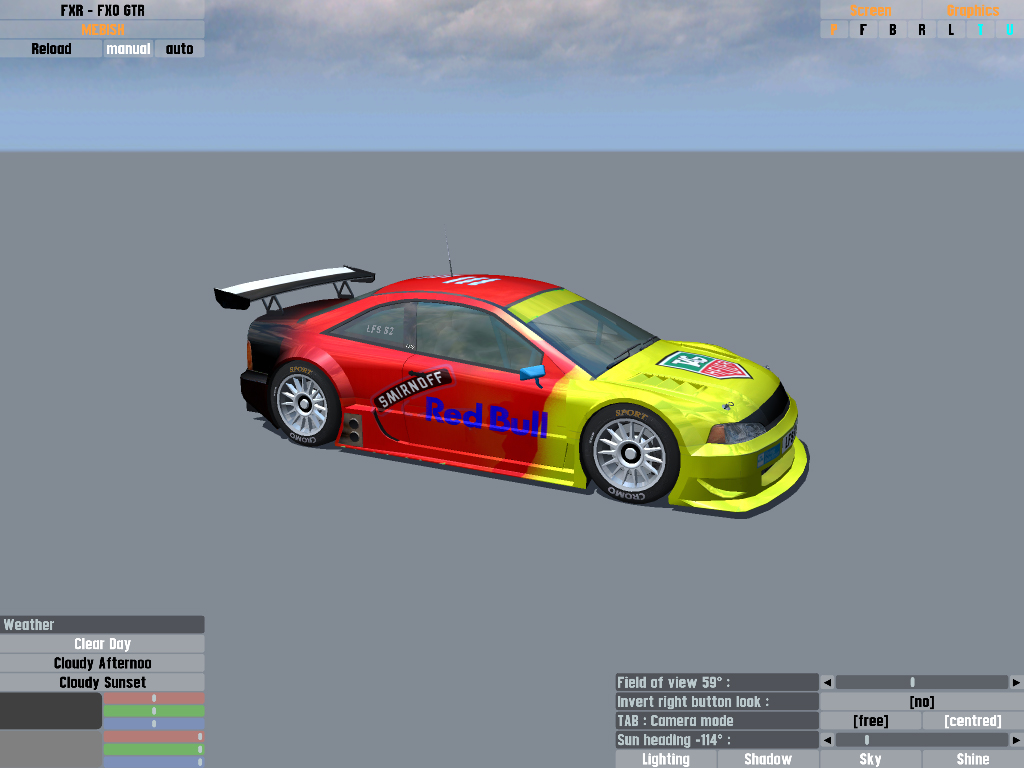This screenshot has height=768, width=1024.
Task: Click the orange P view button
Action: 834,29
